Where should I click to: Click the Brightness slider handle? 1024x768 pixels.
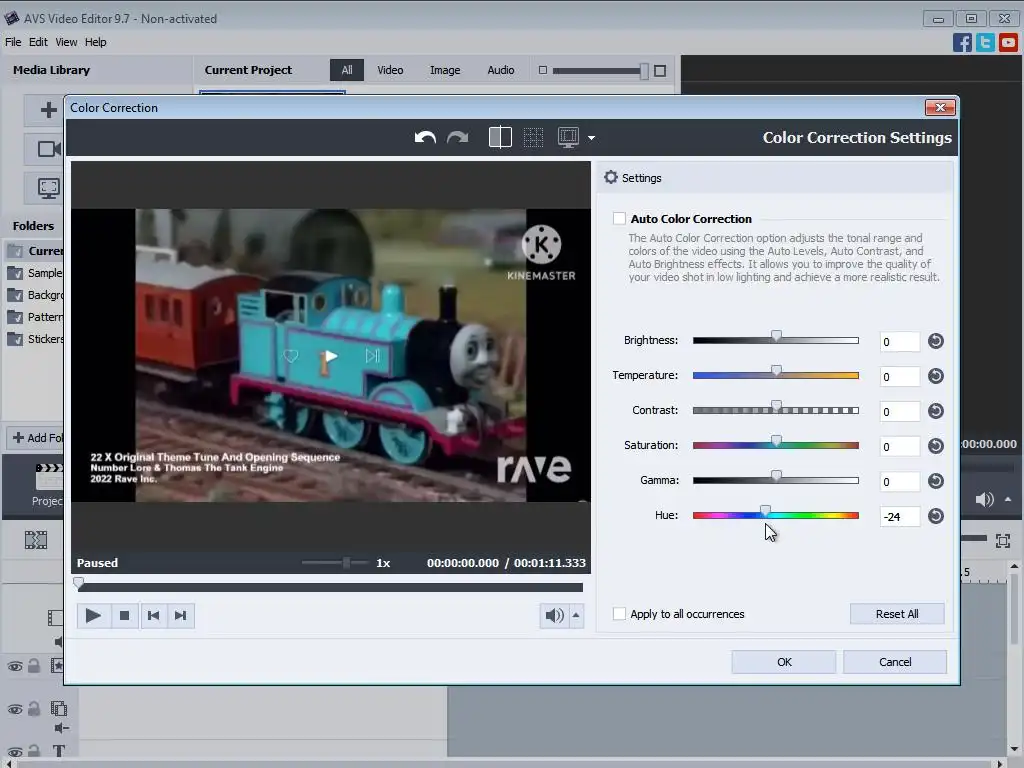pyautogui.click(x=776, y=336)
